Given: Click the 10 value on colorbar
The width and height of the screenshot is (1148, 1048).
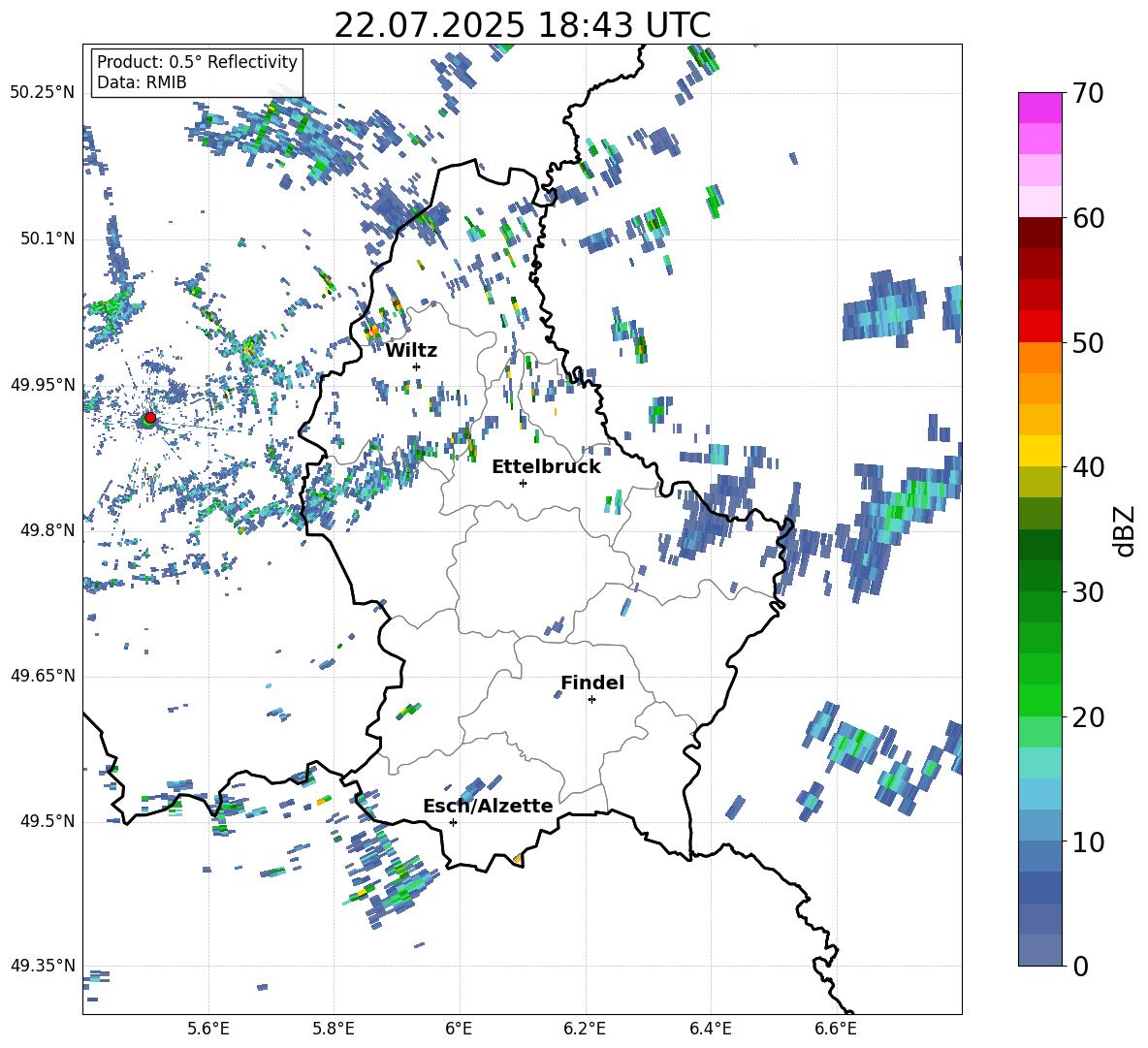Looking at the screenshot, I should [x=1088, y=842].
